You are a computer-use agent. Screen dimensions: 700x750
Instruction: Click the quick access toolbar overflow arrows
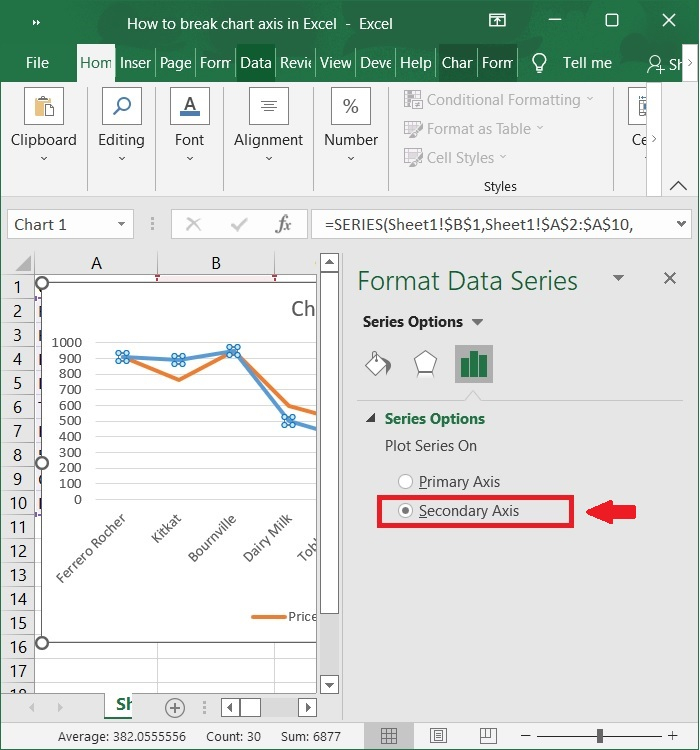[36, 22]
